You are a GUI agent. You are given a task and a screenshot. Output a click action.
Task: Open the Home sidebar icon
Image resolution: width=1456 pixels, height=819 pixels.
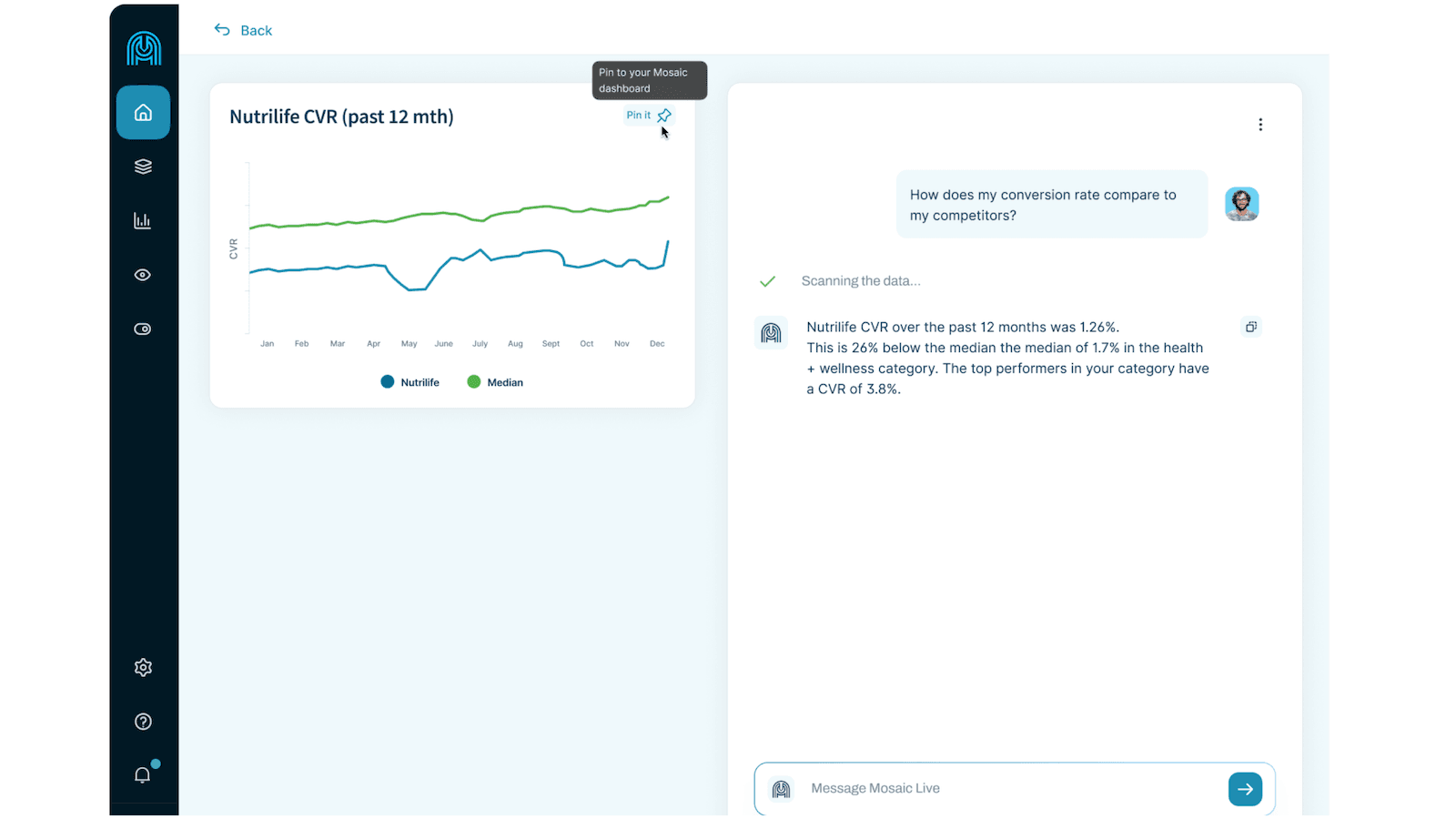tap(143, 113)
